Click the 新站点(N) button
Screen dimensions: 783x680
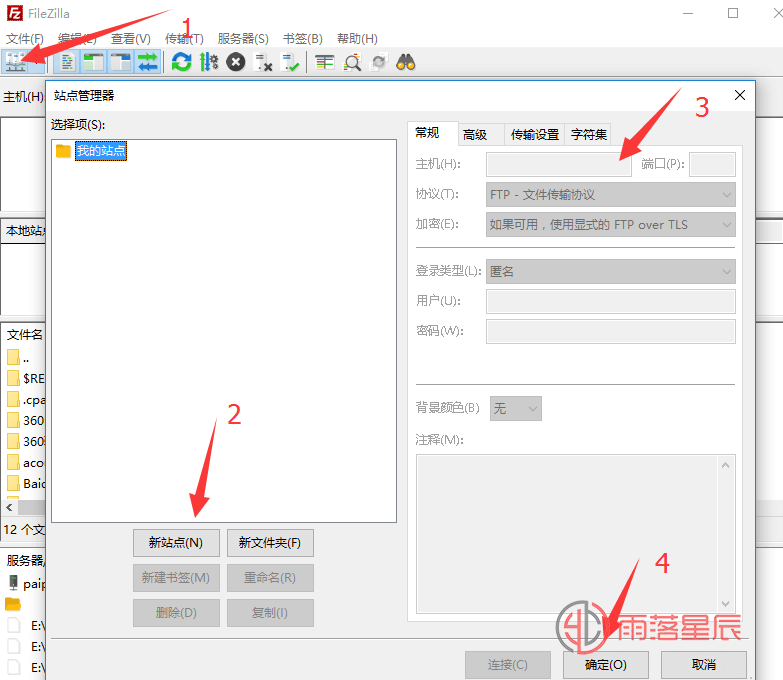pos(176,543)
